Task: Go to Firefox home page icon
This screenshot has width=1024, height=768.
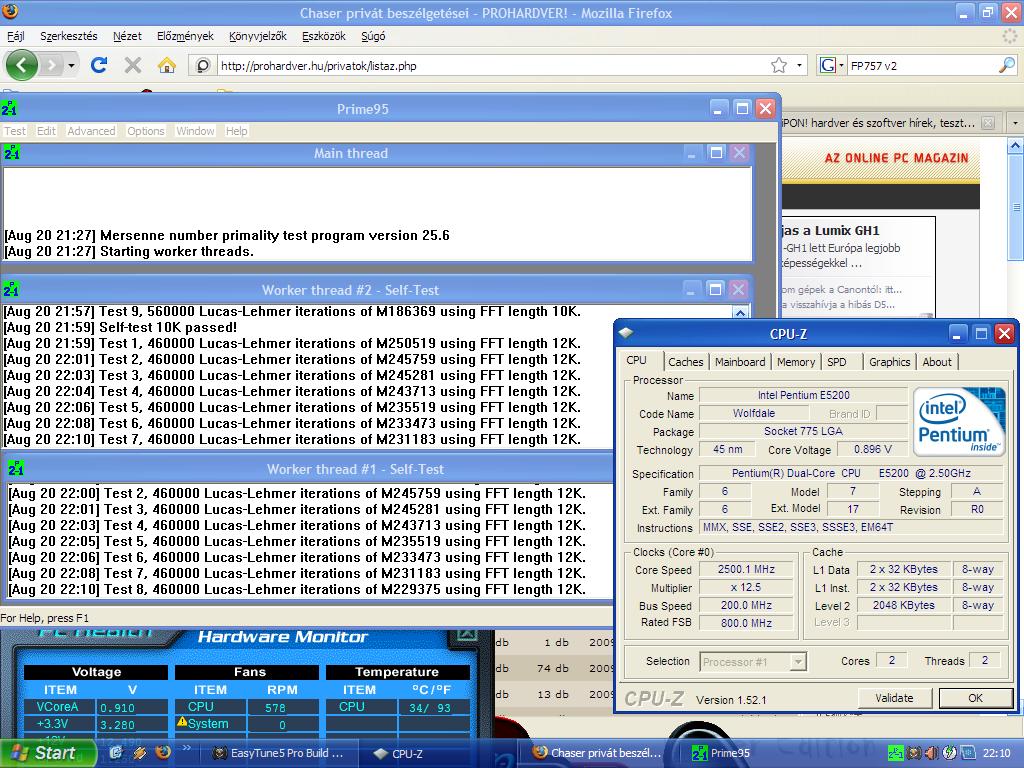Action: pyautogui.click(x=167, y=65)
